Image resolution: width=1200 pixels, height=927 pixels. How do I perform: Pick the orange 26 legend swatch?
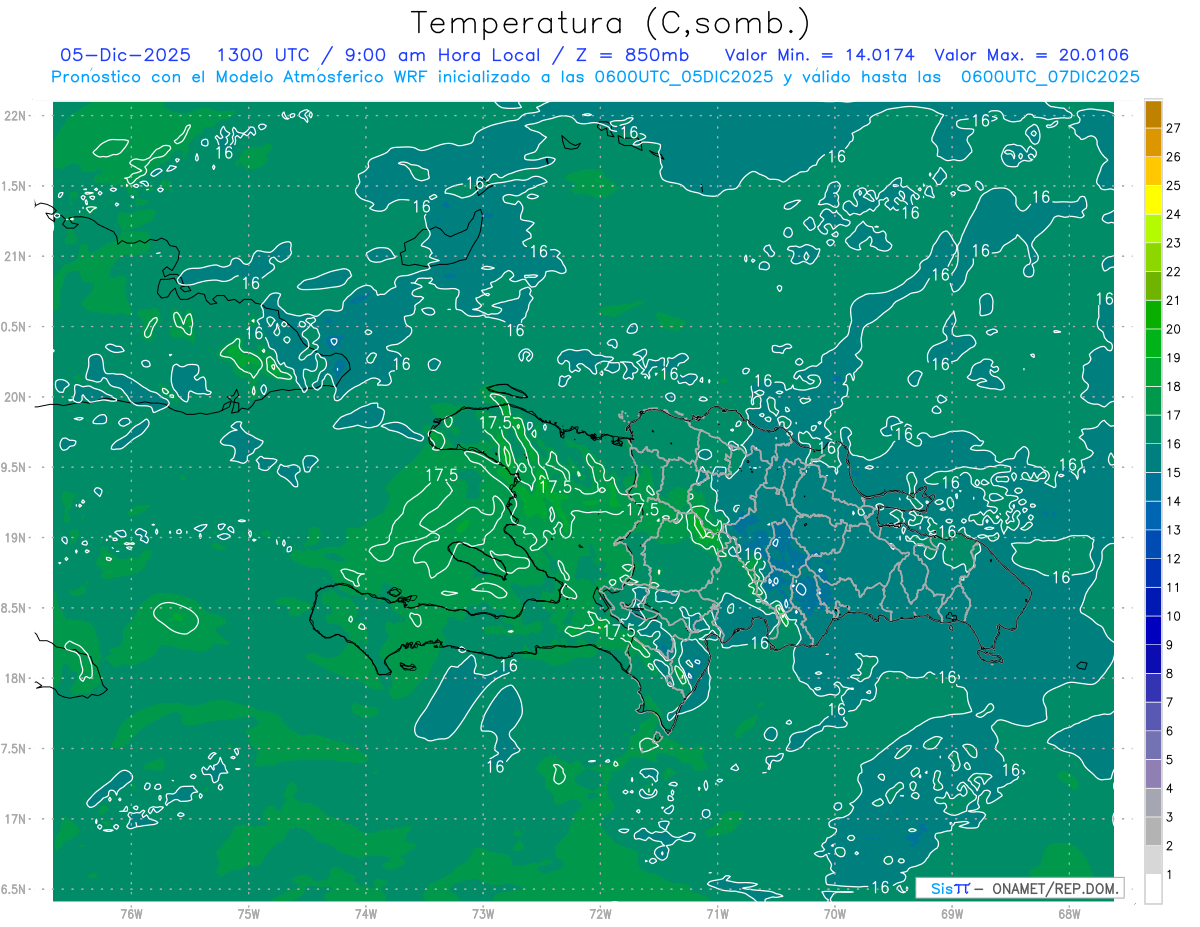[x=1153, y=143]
